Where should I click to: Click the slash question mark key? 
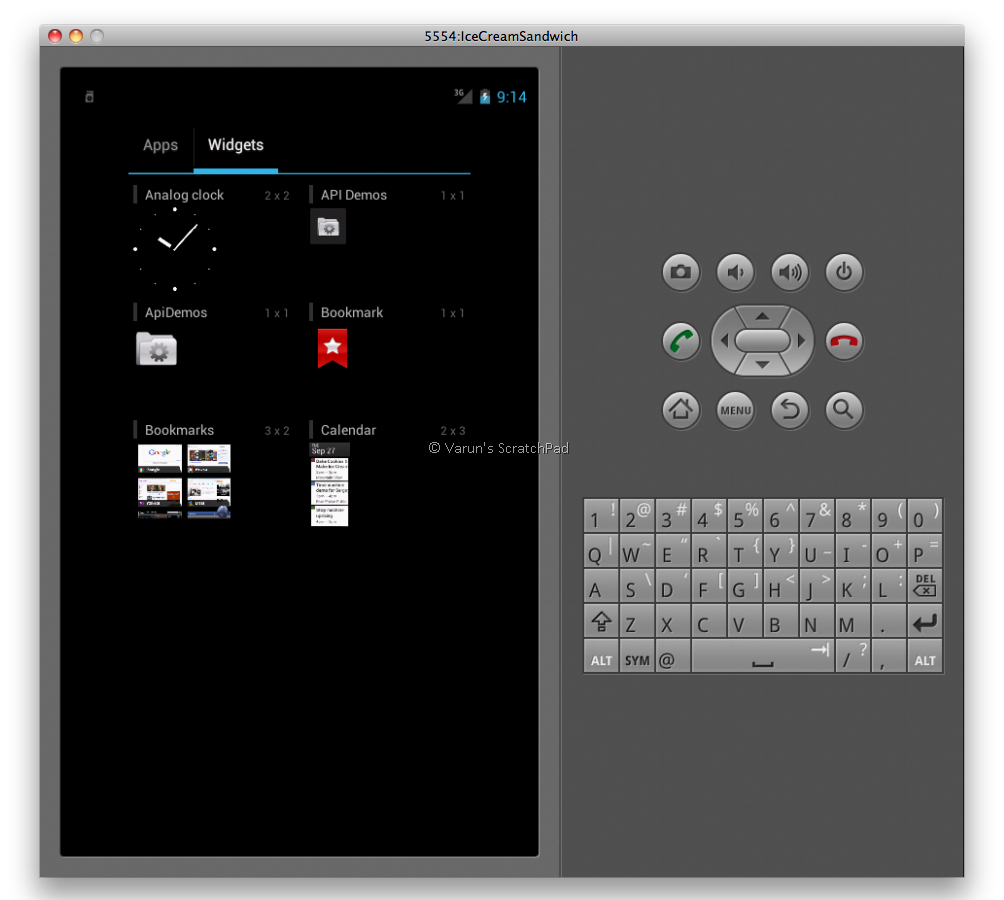click(x=853, y=656)
